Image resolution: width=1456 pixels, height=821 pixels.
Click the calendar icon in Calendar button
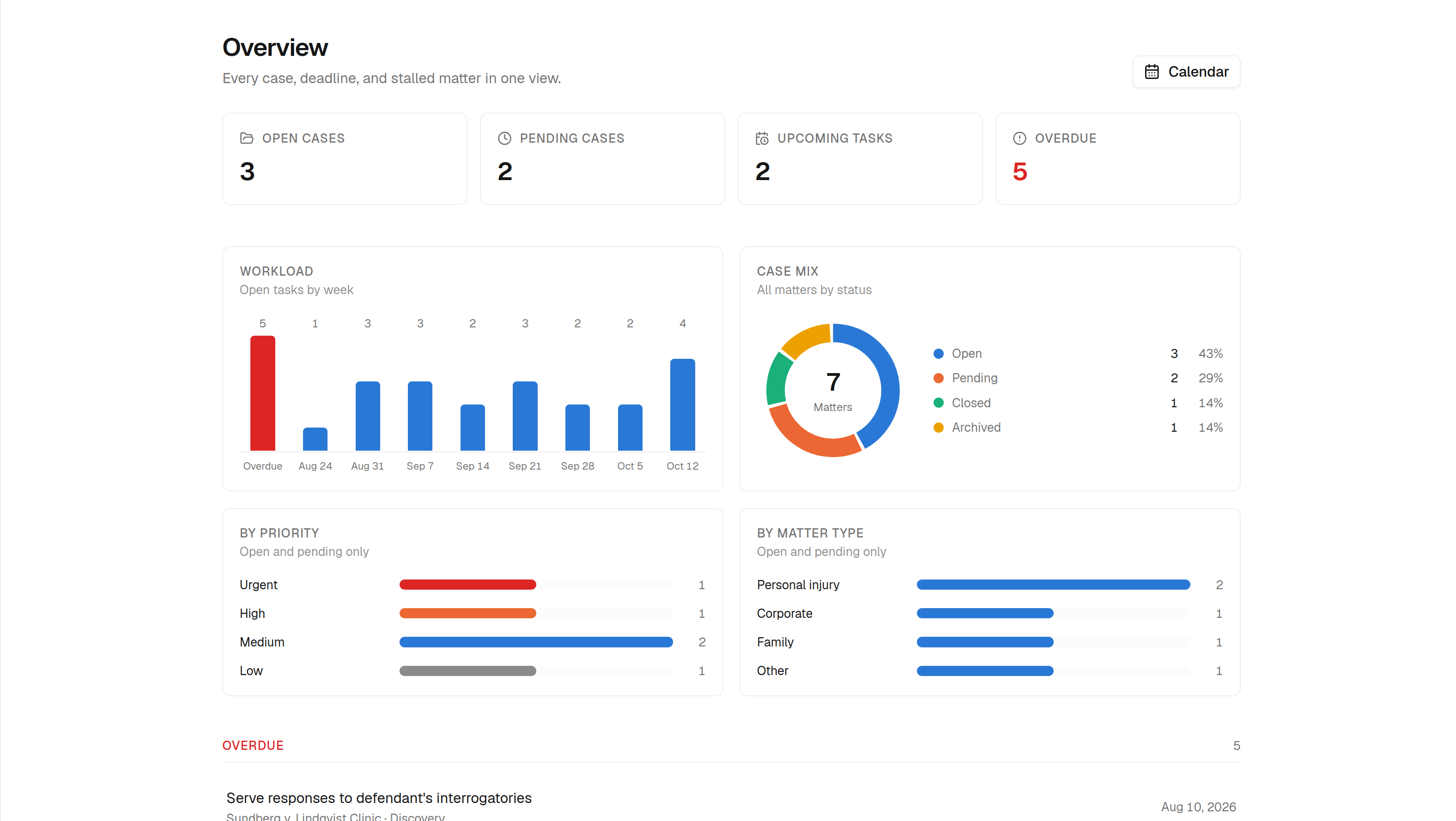pos(1151,72)
